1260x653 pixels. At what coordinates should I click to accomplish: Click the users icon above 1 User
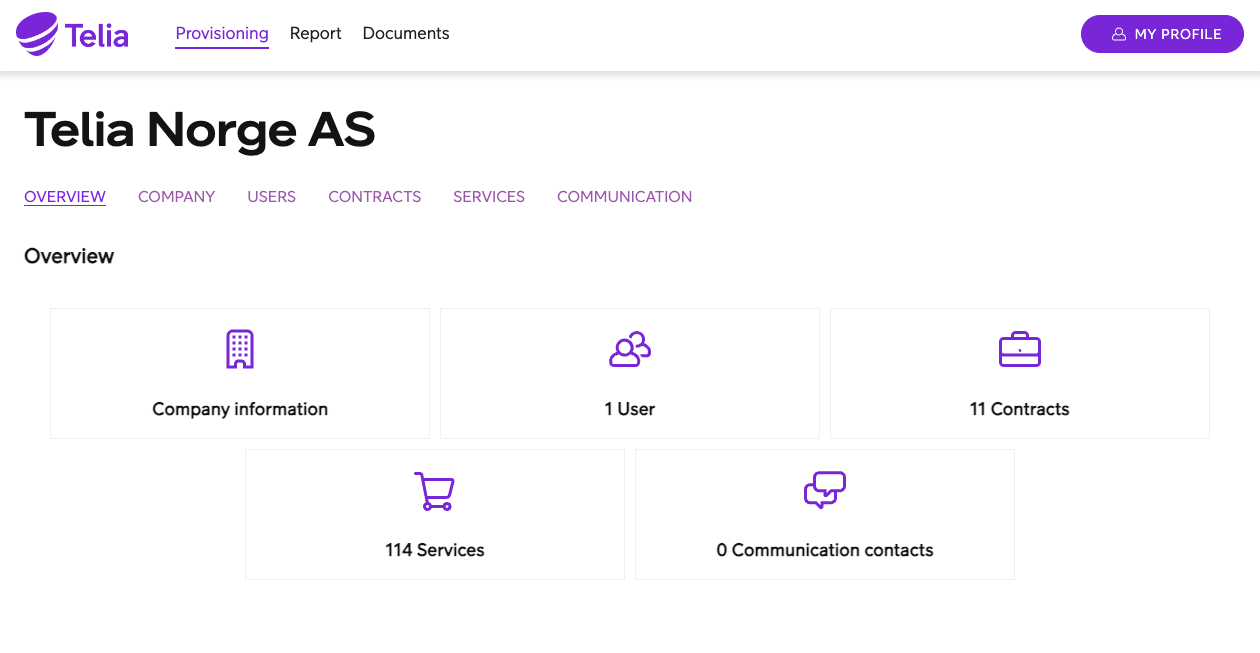click(629, 349)
